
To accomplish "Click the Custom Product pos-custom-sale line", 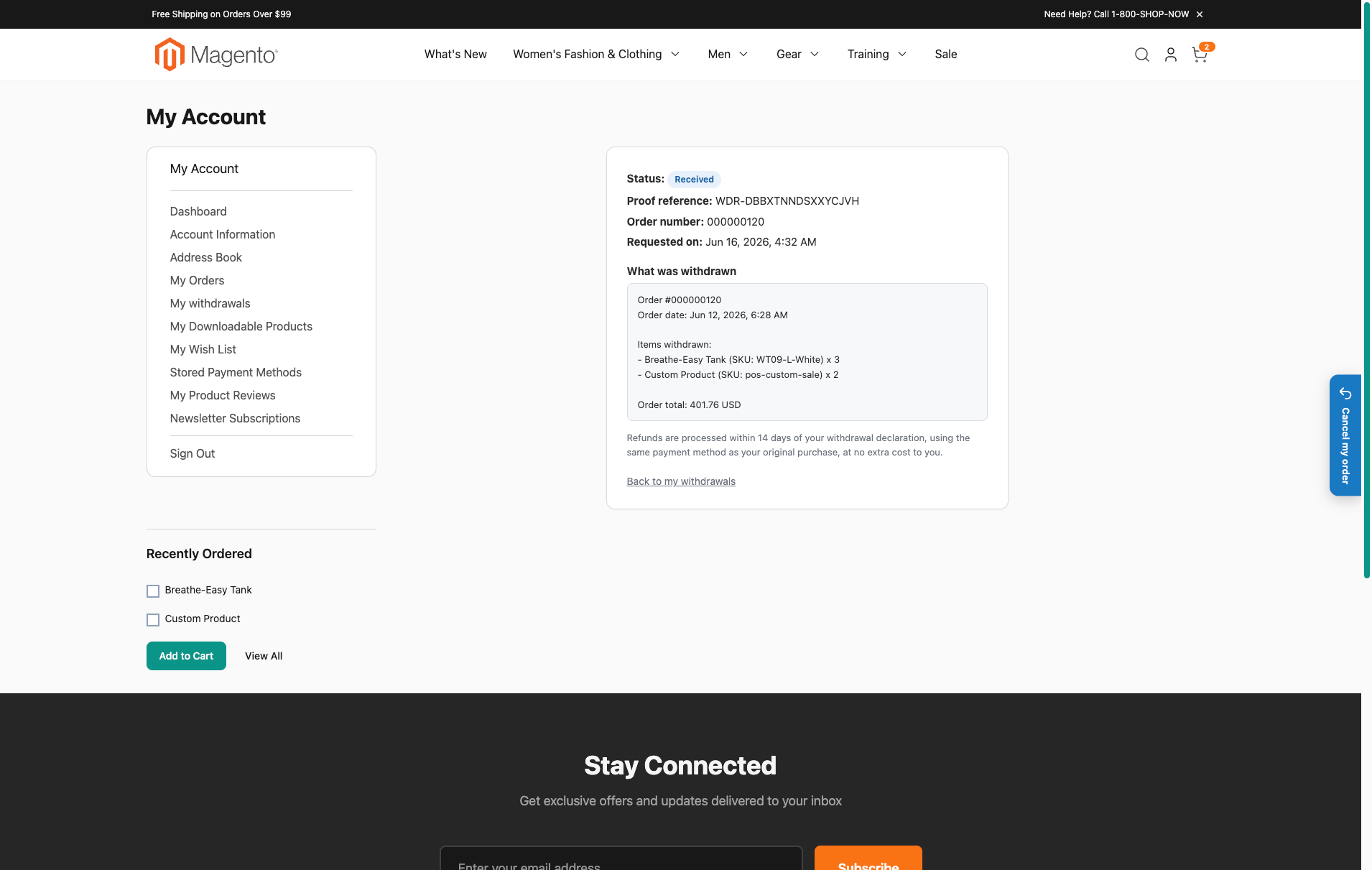I will coord(738,375).
